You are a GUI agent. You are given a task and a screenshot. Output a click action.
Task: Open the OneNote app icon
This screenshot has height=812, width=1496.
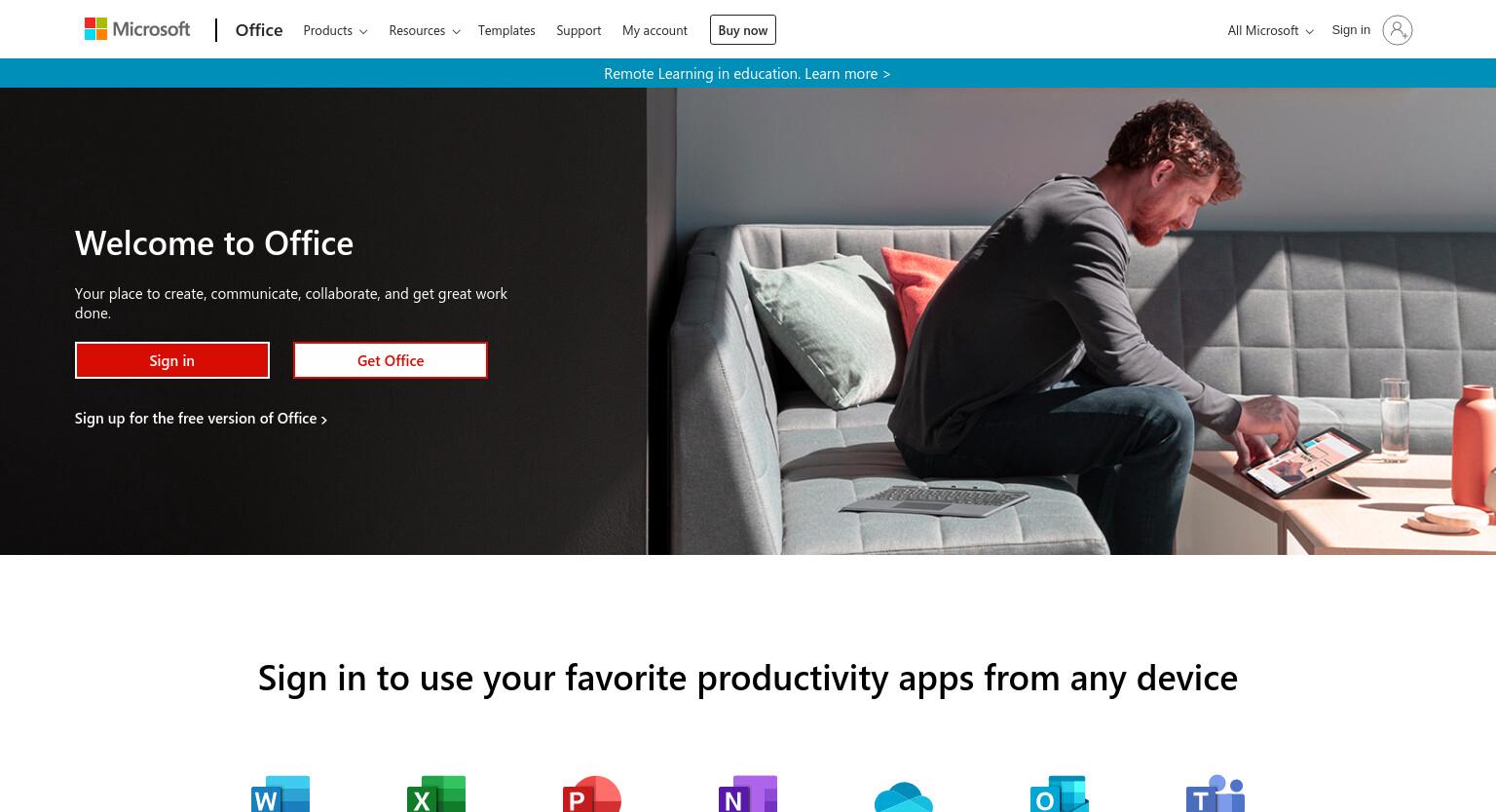click(748, 794)
